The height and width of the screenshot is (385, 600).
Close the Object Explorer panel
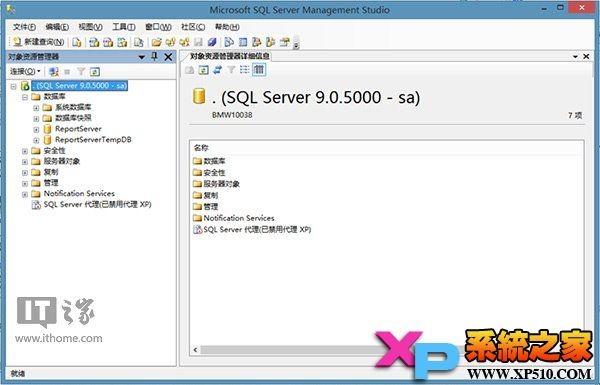click(x=168, y=57)
